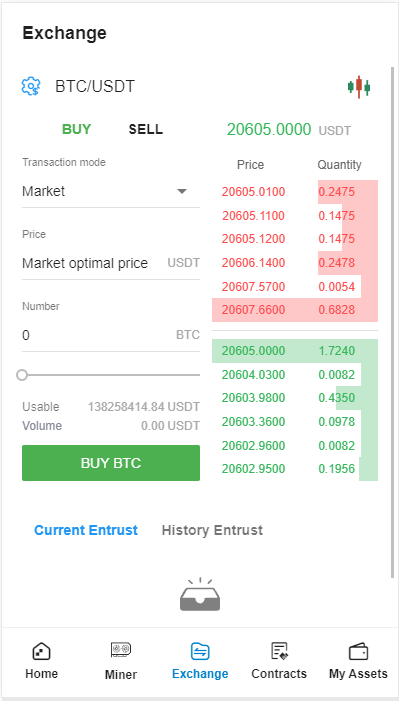Viewport: 399px width, 701px height.
Task: Switch to the SELL side
Action: pos(146,129)
